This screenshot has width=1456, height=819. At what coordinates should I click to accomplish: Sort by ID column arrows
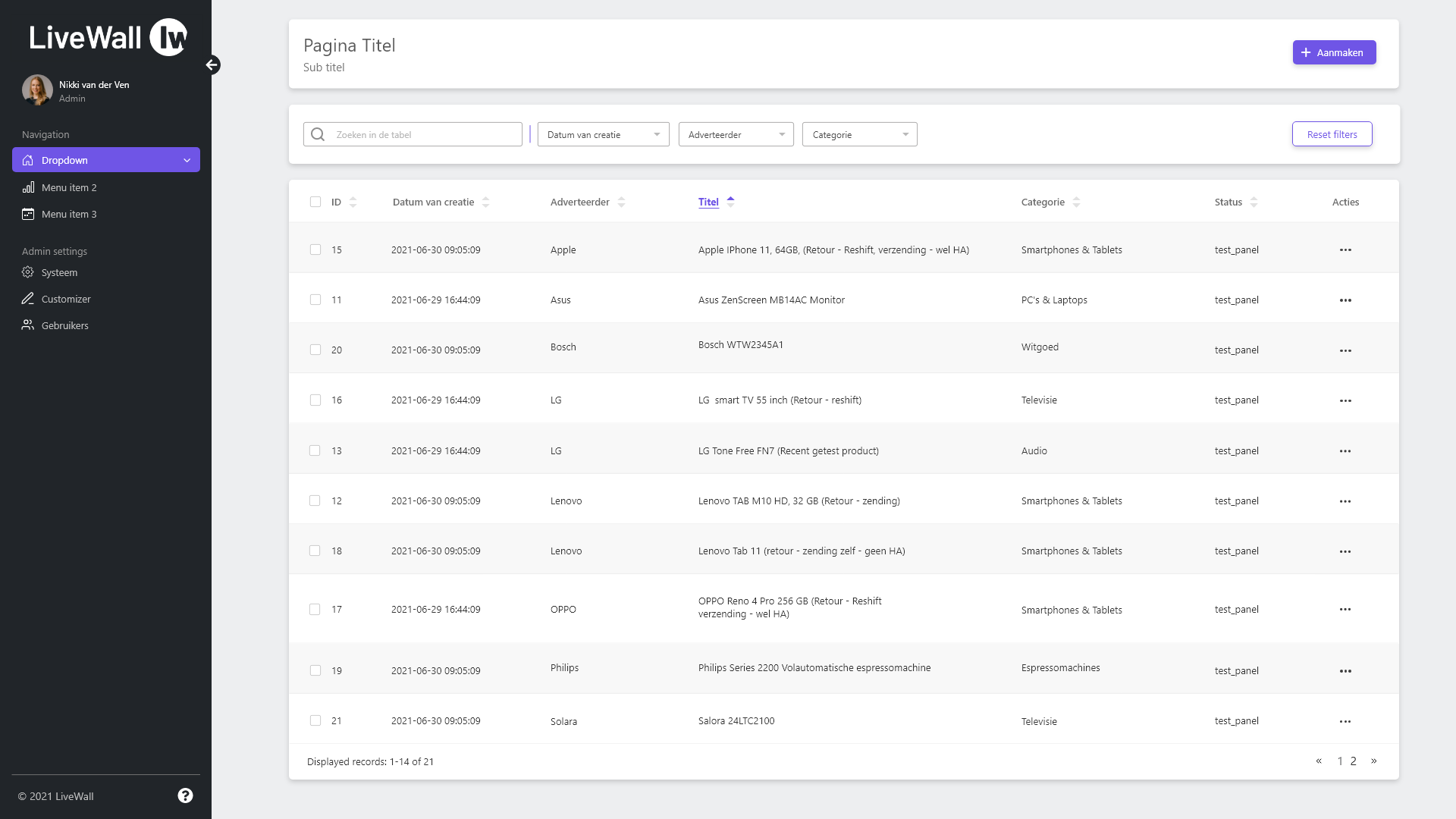(353, 202)
